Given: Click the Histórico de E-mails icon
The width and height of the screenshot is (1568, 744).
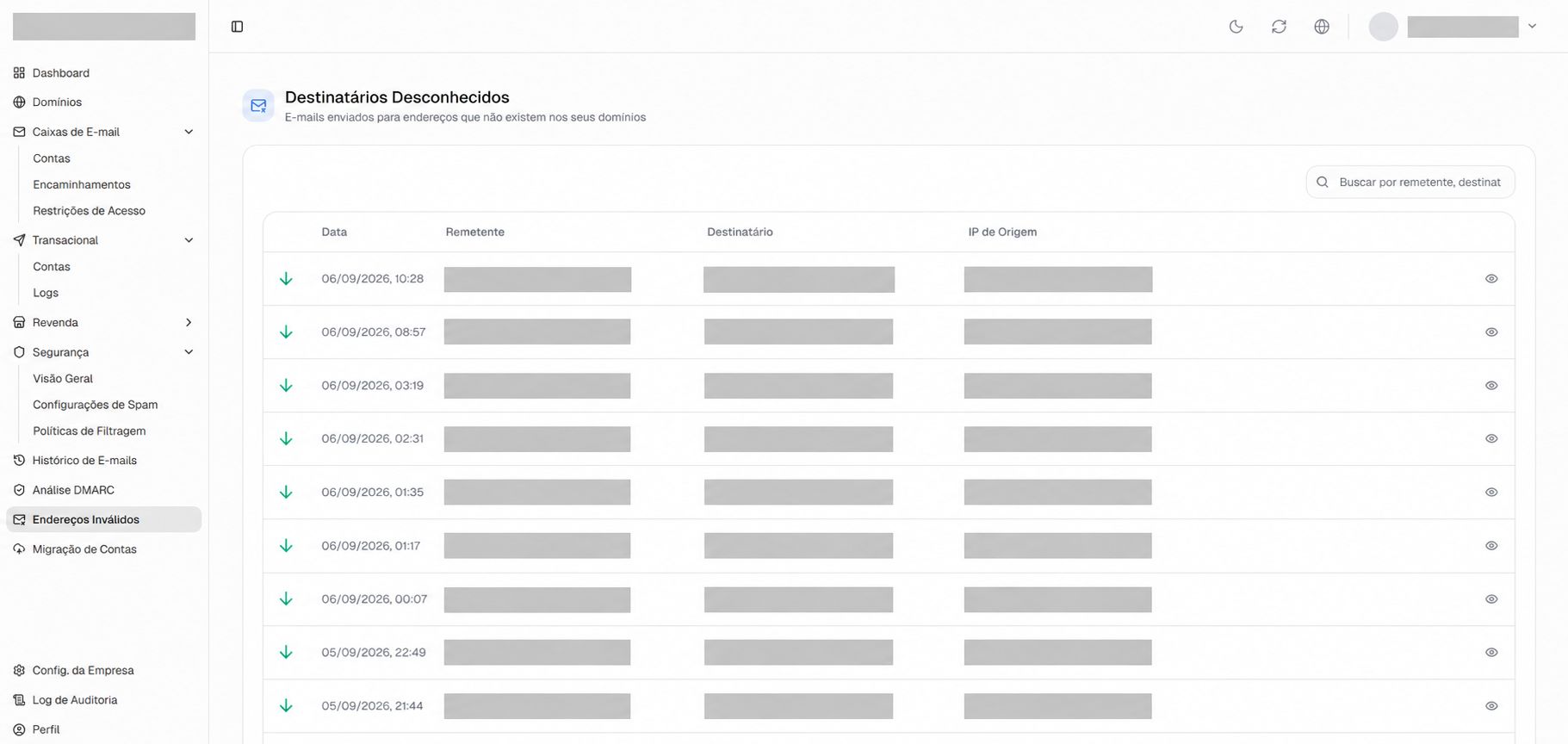Looking at the screenshot, I should tap(19, 461).
